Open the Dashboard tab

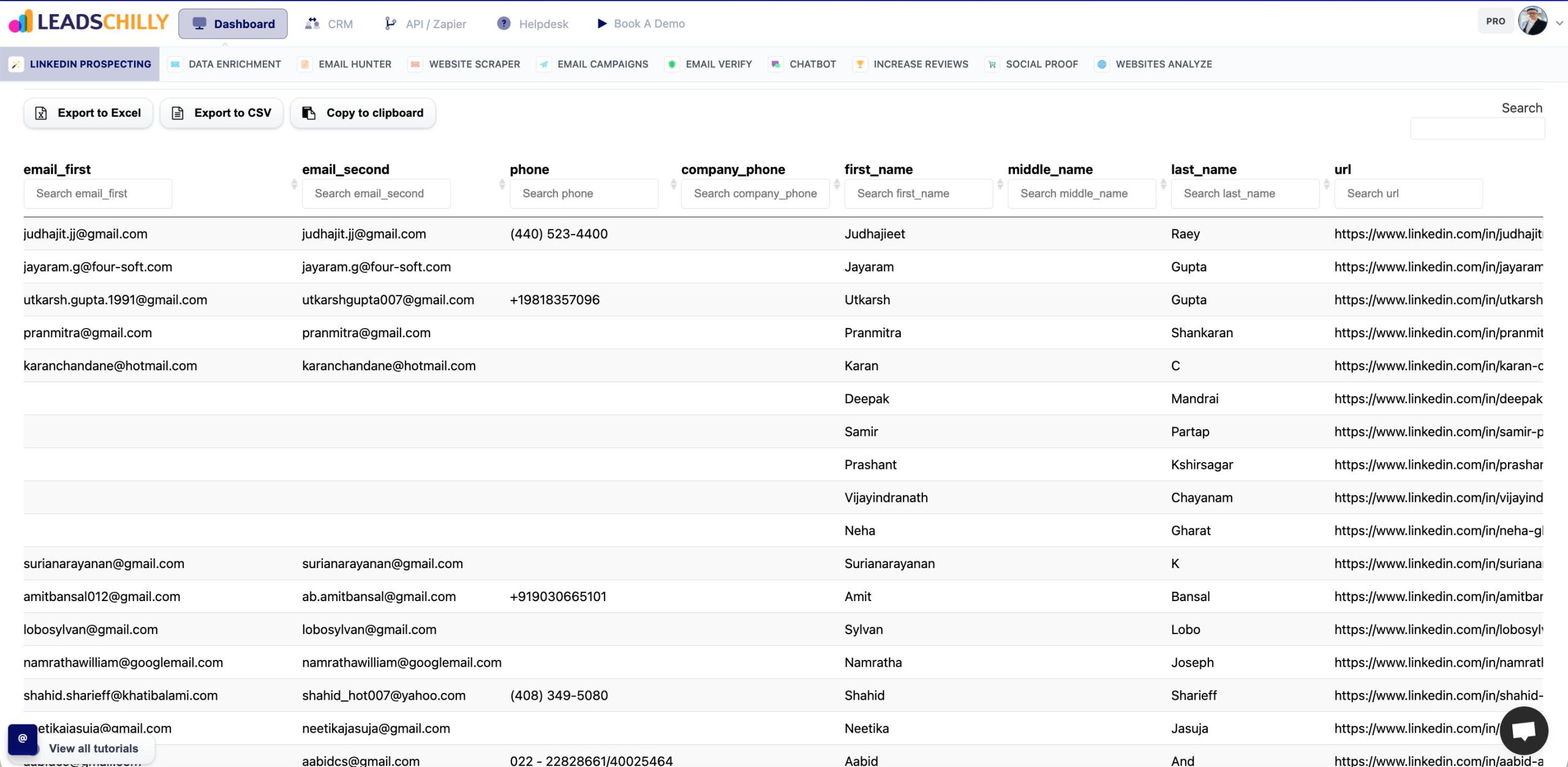pyautogui.click(x=233, y=24)
